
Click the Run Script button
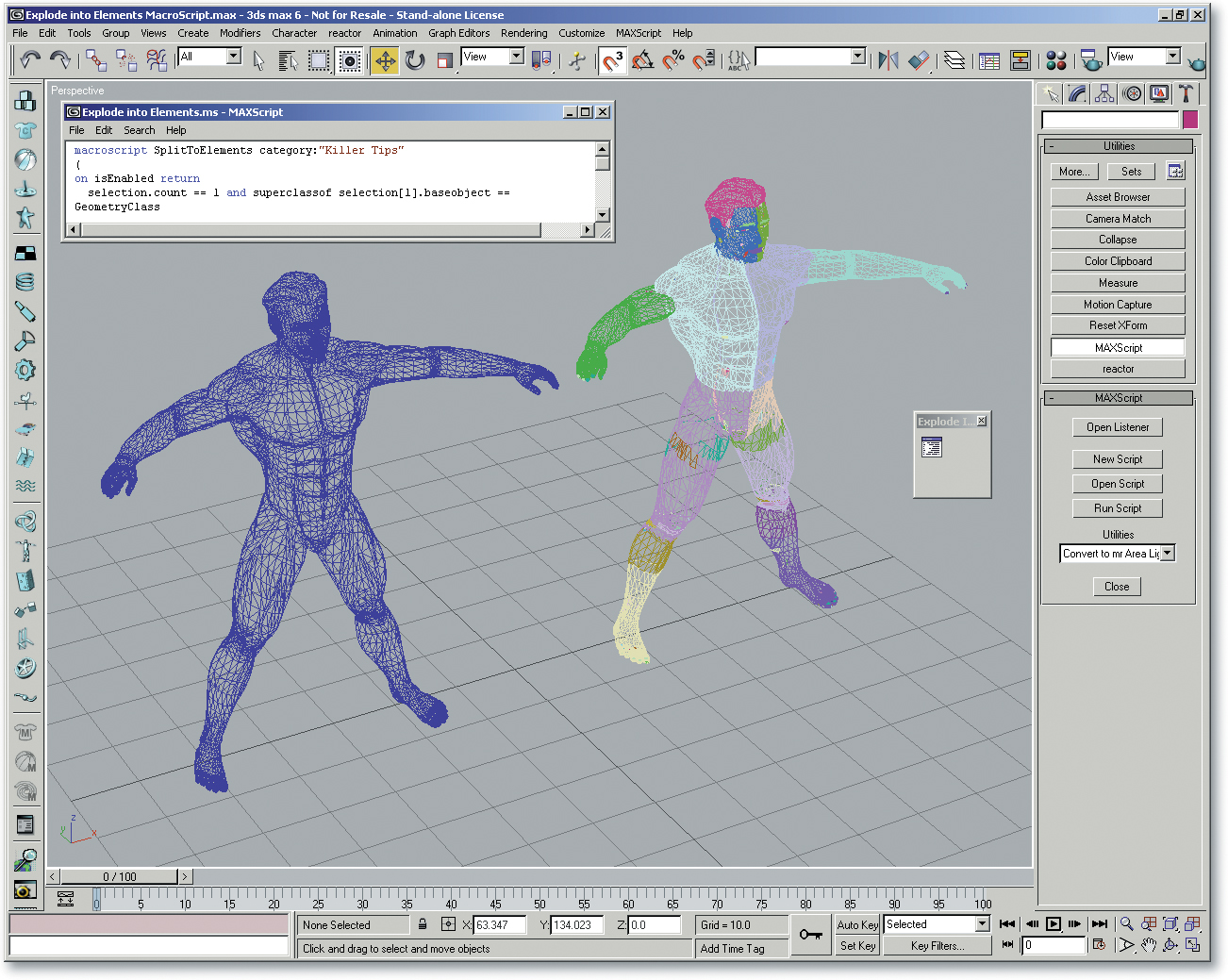[1118, 508]
